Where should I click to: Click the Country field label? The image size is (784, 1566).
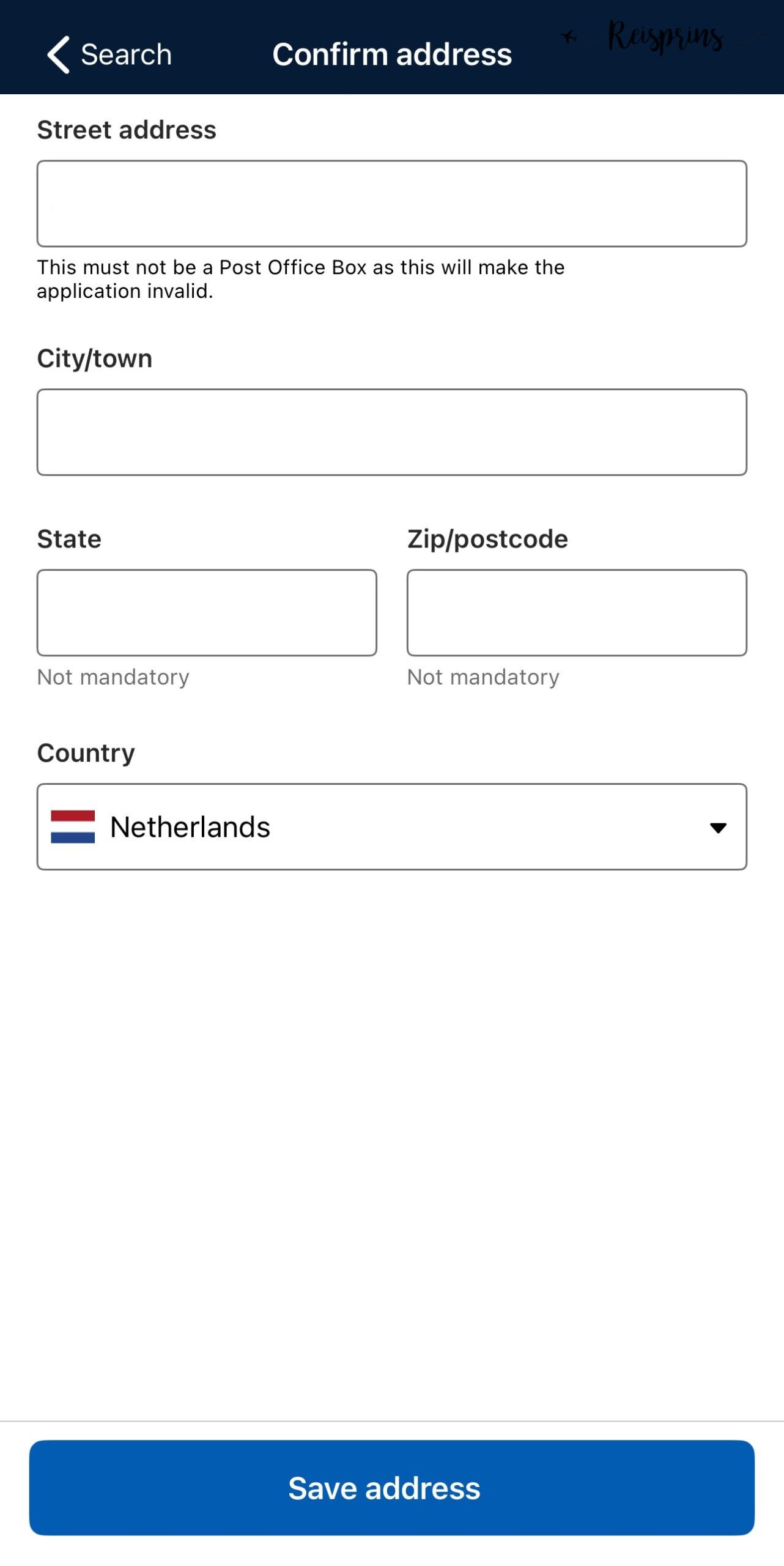click(x=86, y=753)
